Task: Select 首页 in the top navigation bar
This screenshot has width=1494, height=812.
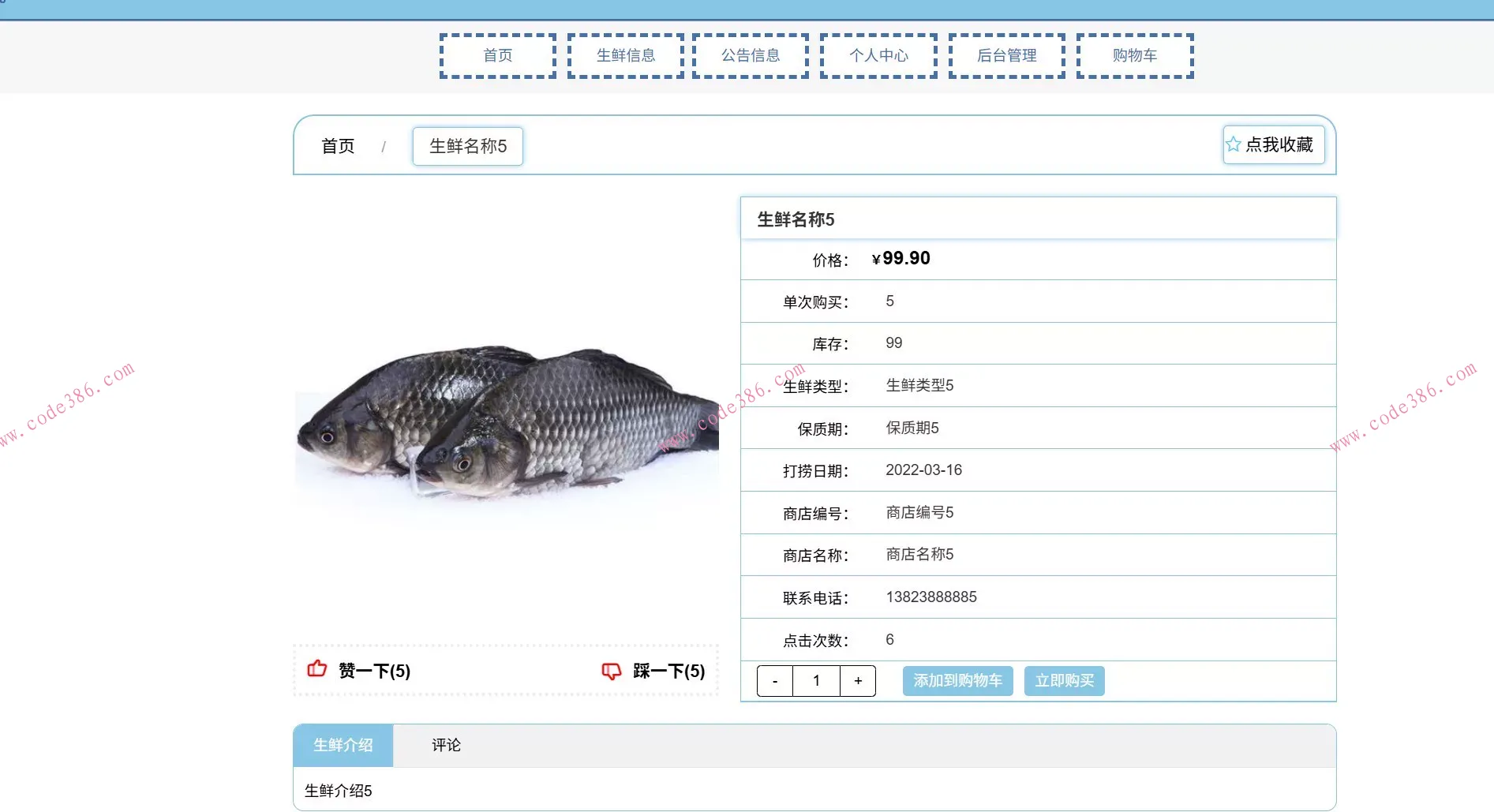Action: [496, 55]
